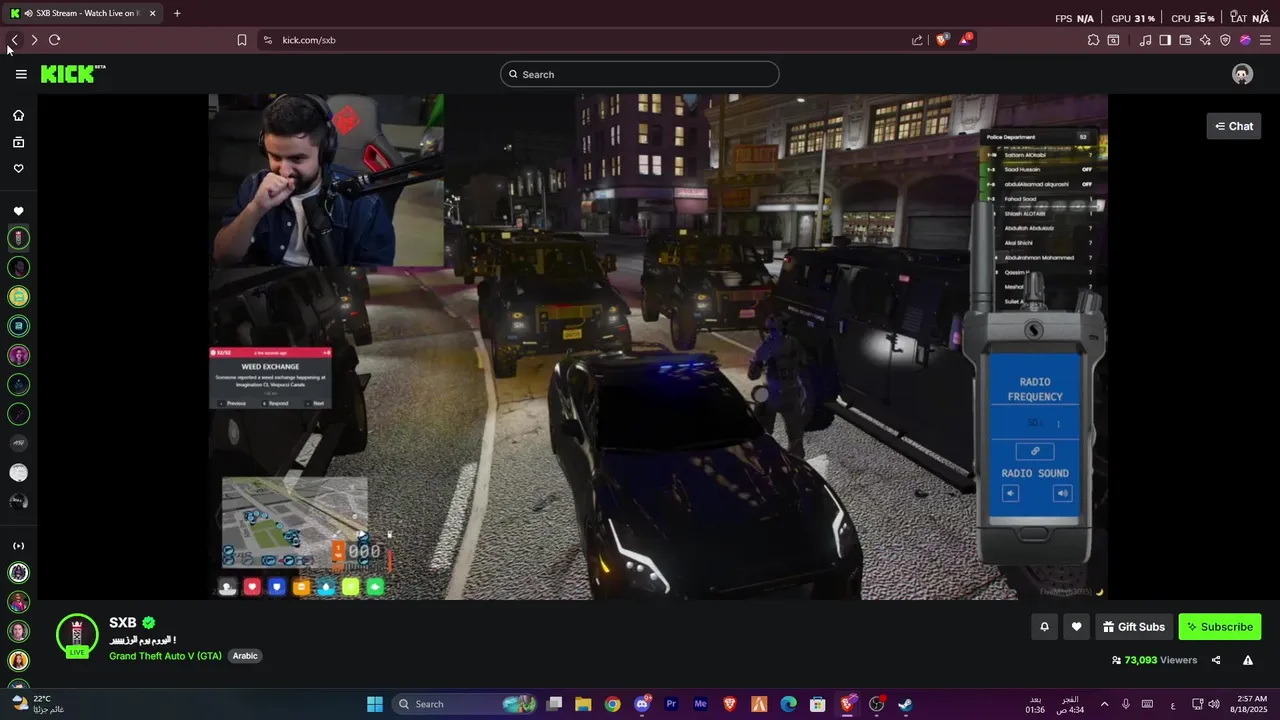The height and width of the screenshot is (720, 1280).
Task: Follow SXB with the heart button
Action: (1076, 627)
